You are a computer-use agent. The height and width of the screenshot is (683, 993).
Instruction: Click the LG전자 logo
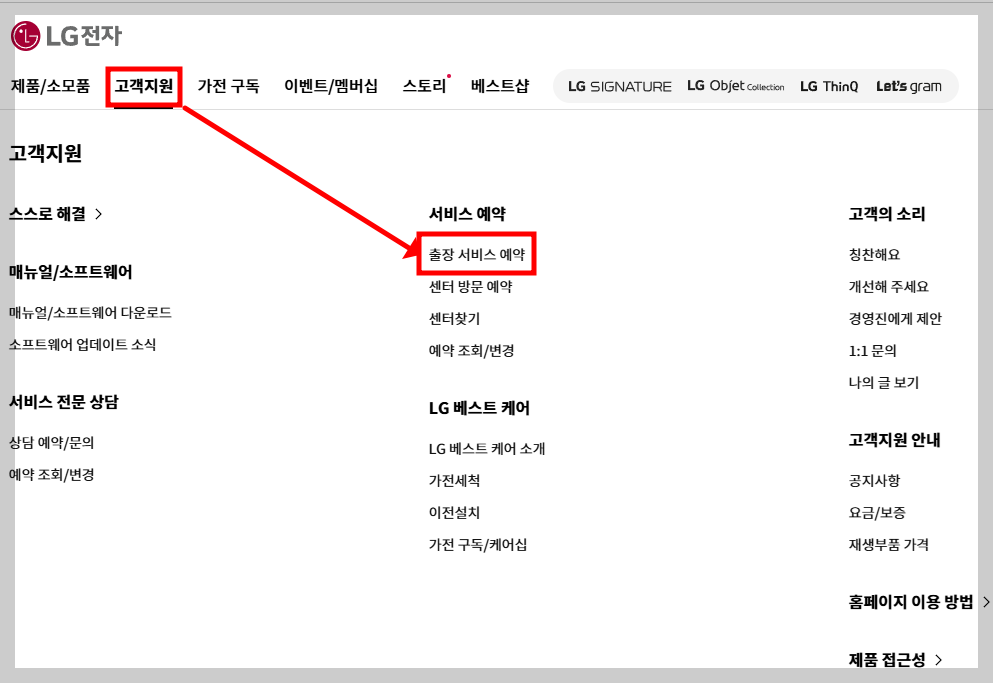coord(66,35)
